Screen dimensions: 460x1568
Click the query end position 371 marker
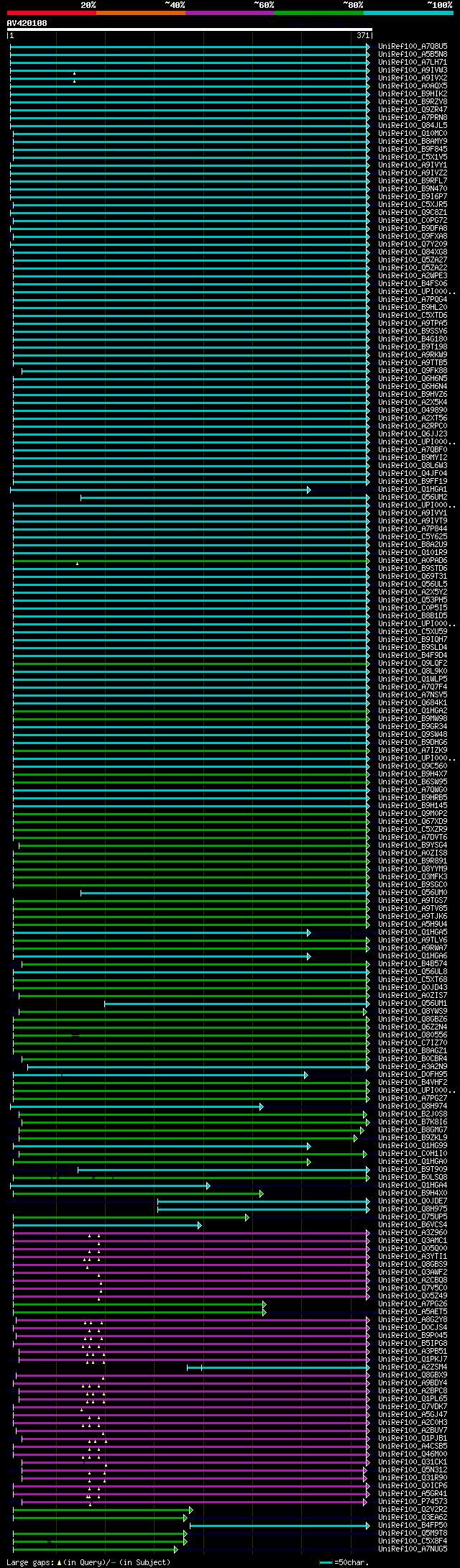pyautogui.click(x=363, y=35)
